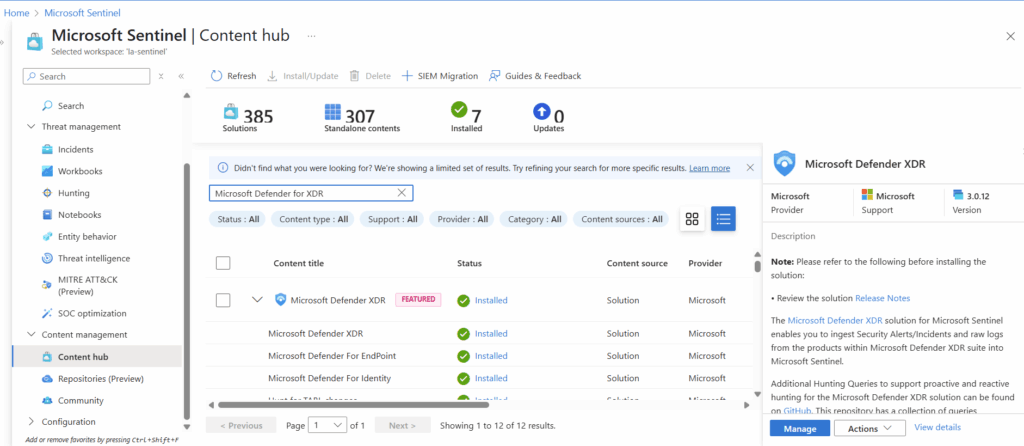This screenshot has width=1024, height=446.
Task: Go to Microsoft Sentinel breadcrumb
Action: 84,12
